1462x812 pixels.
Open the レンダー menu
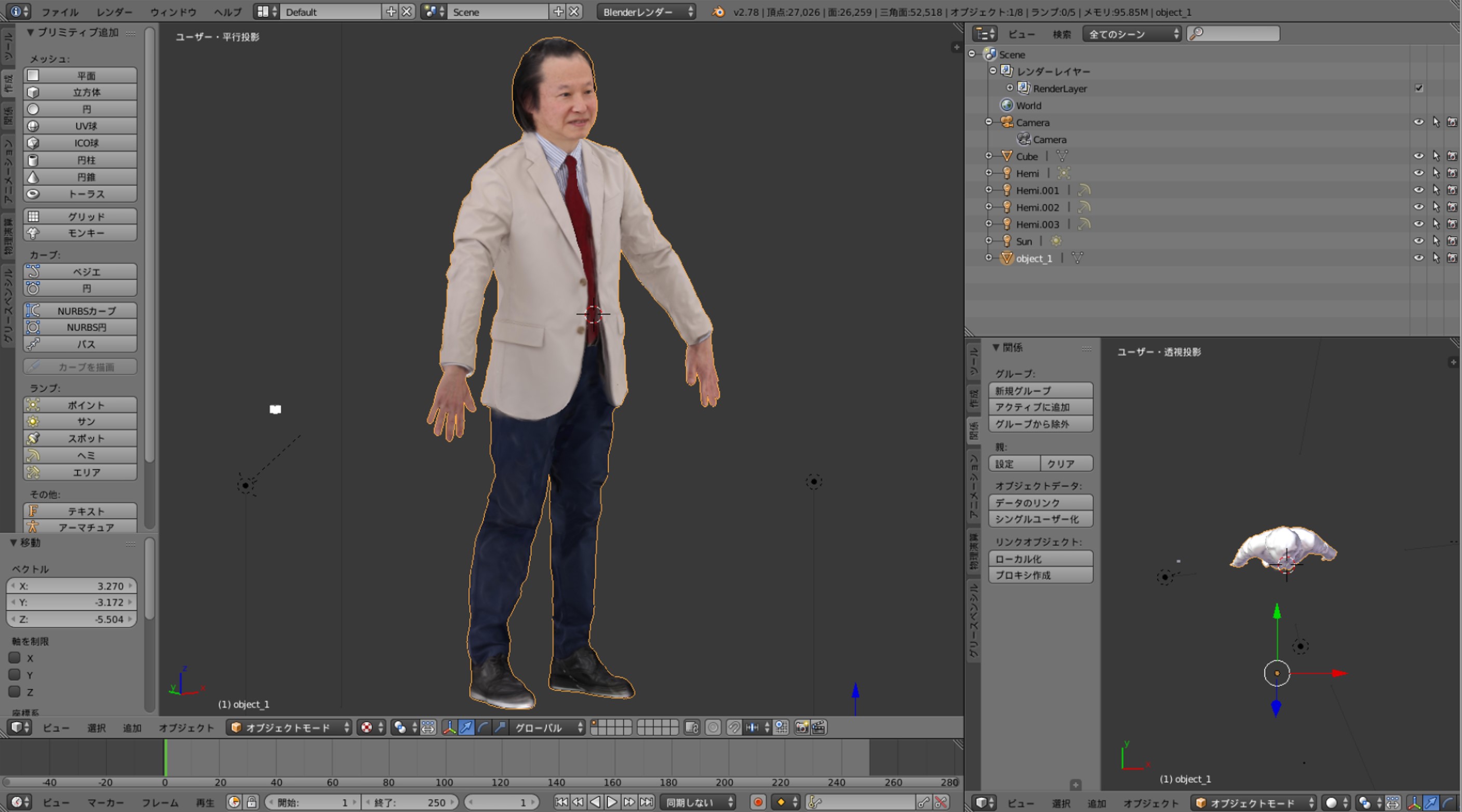[114, 12]
